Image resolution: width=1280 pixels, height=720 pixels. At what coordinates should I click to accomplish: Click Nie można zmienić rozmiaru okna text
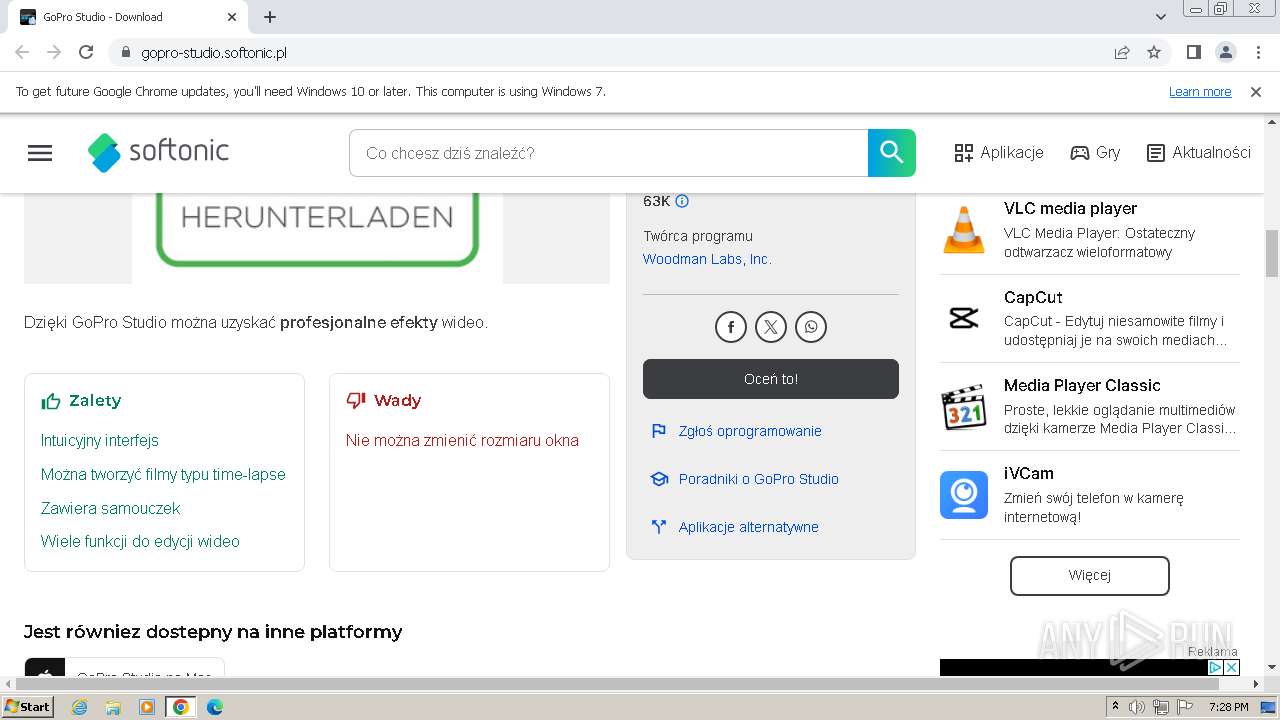coord(462,441)
